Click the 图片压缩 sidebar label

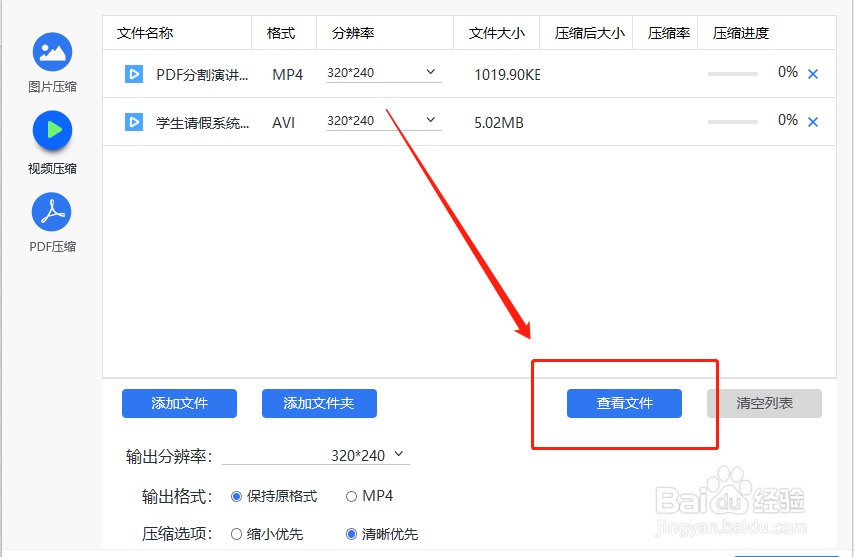coord(52,87)
